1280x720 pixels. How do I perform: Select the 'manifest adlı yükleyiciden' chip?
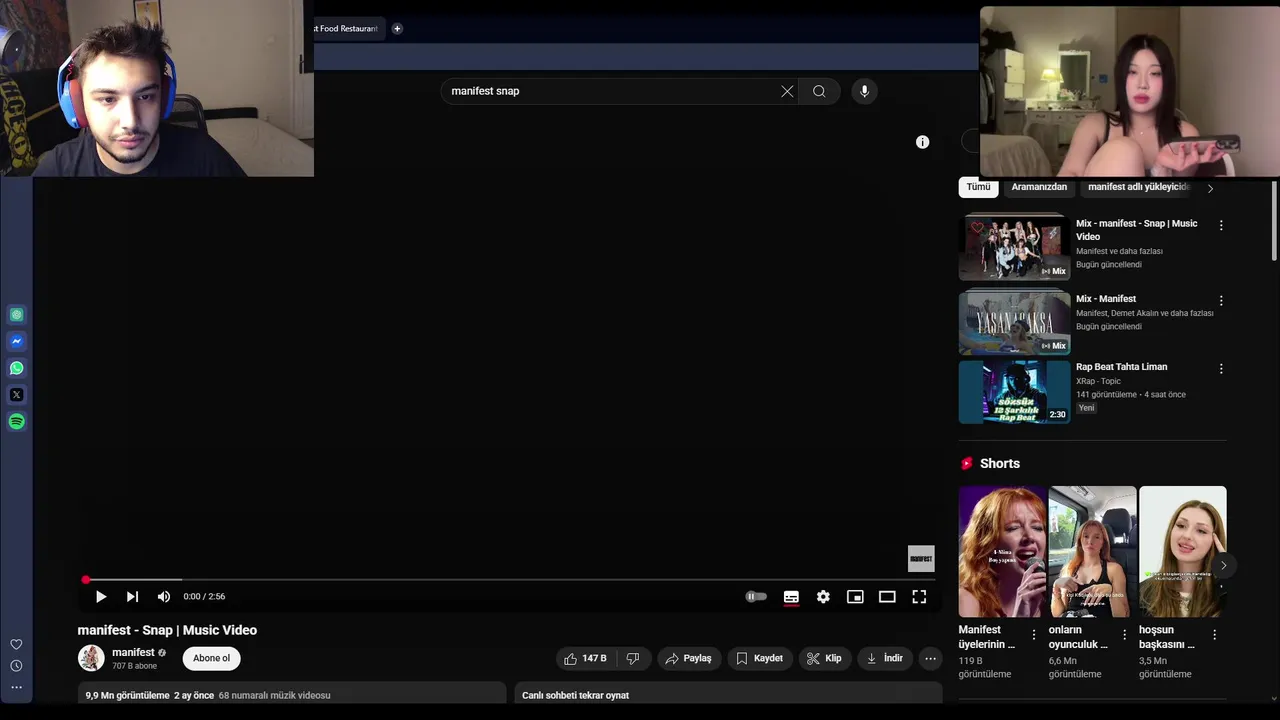[1138, 187]
